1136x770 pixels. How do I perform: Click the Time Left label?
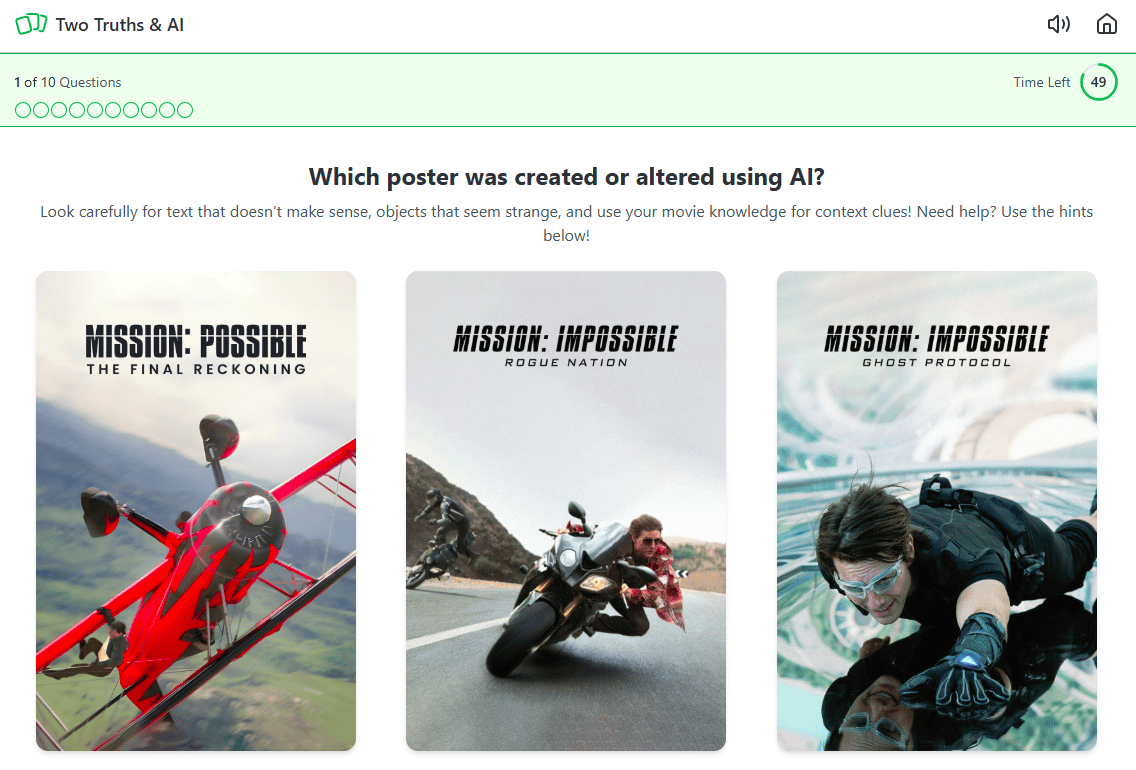[1041, 83]
